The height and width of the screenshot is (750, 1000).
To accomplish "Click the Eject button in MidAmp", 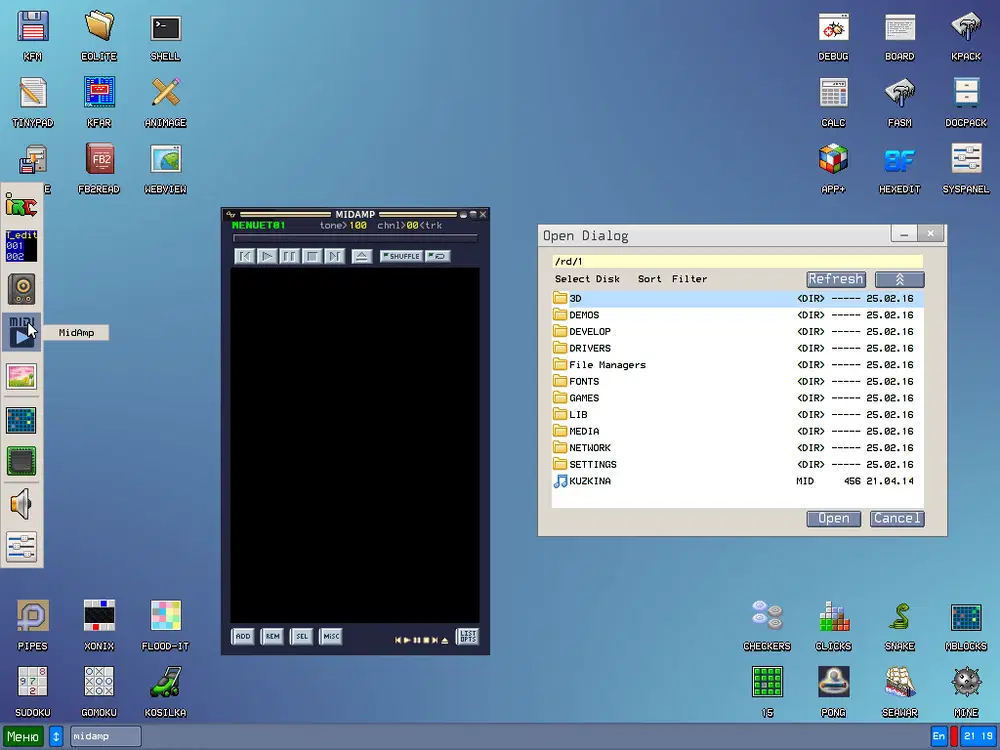I will pyautogui.click(x=362, y=256).
